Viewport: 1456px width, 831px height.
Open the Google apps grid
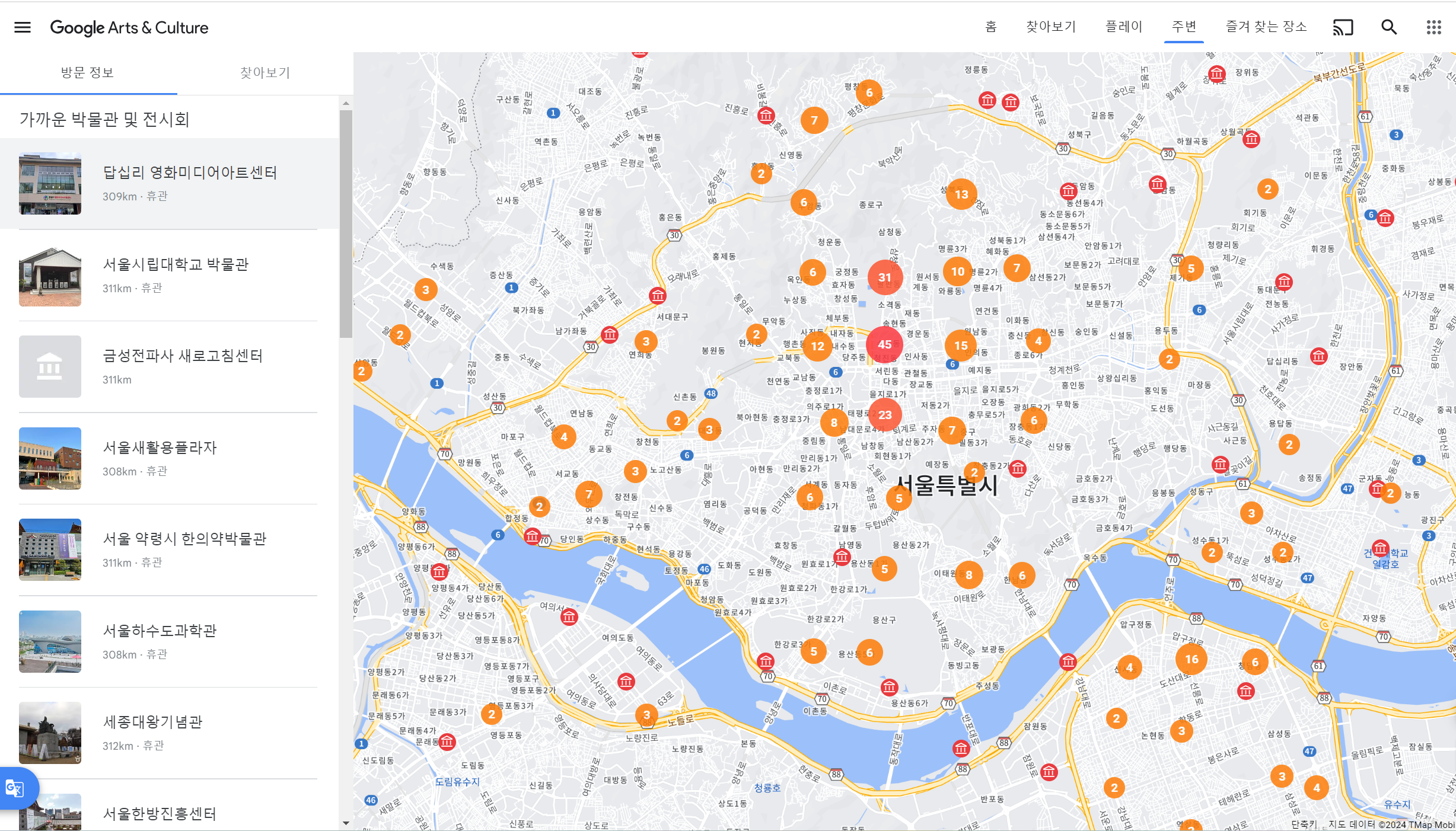click(1434, 27)
